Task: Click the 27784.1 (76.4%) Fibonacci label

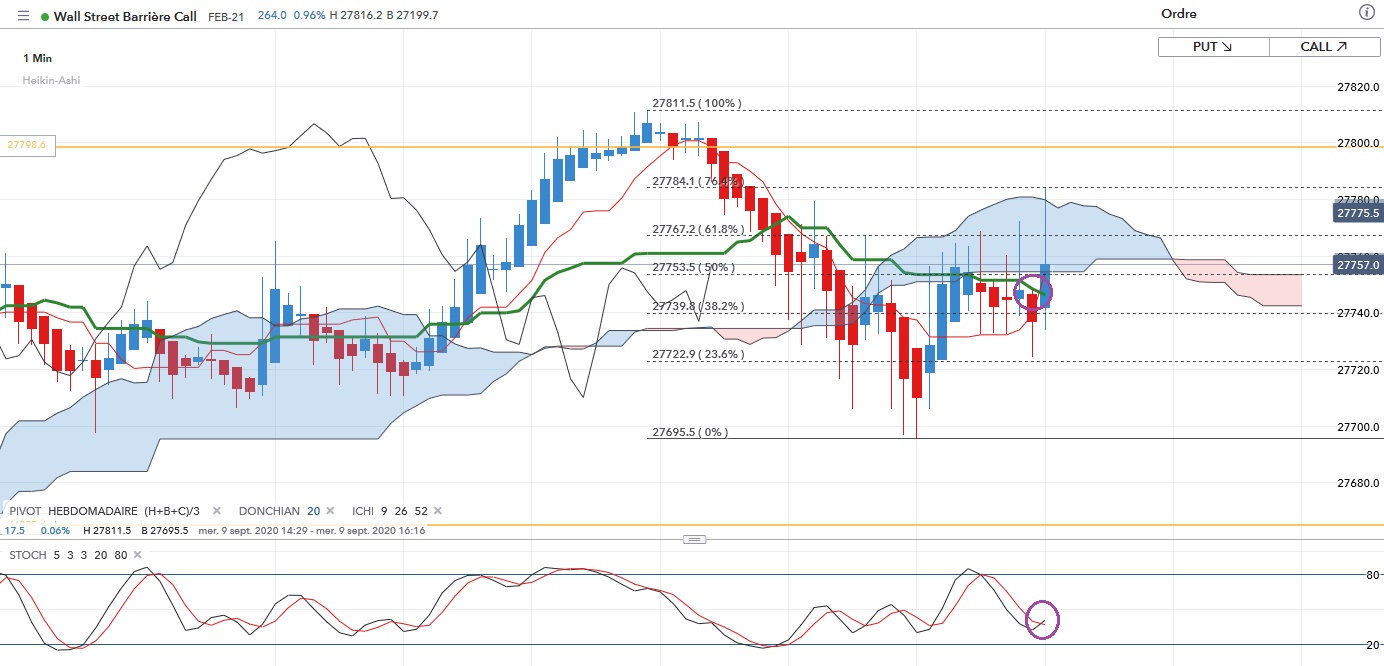Action: [697, 181]
